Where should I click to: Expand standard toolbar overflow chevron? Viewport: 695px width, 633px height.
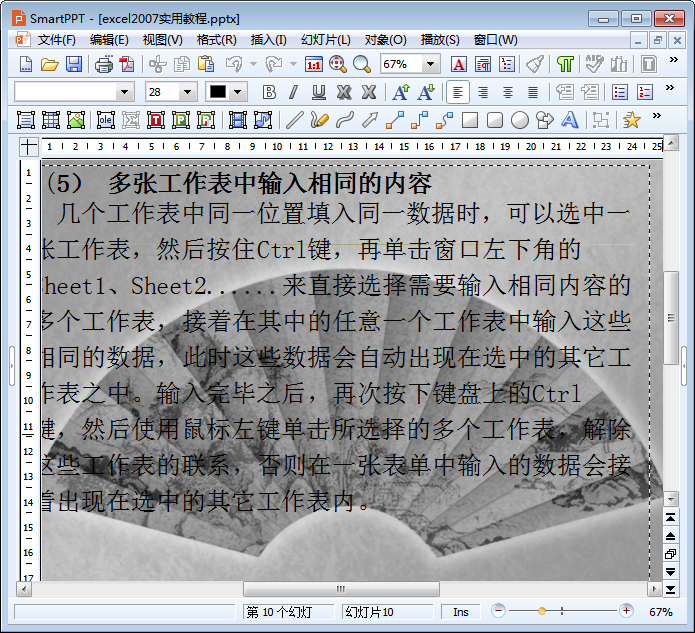click(x=673, y=59)
